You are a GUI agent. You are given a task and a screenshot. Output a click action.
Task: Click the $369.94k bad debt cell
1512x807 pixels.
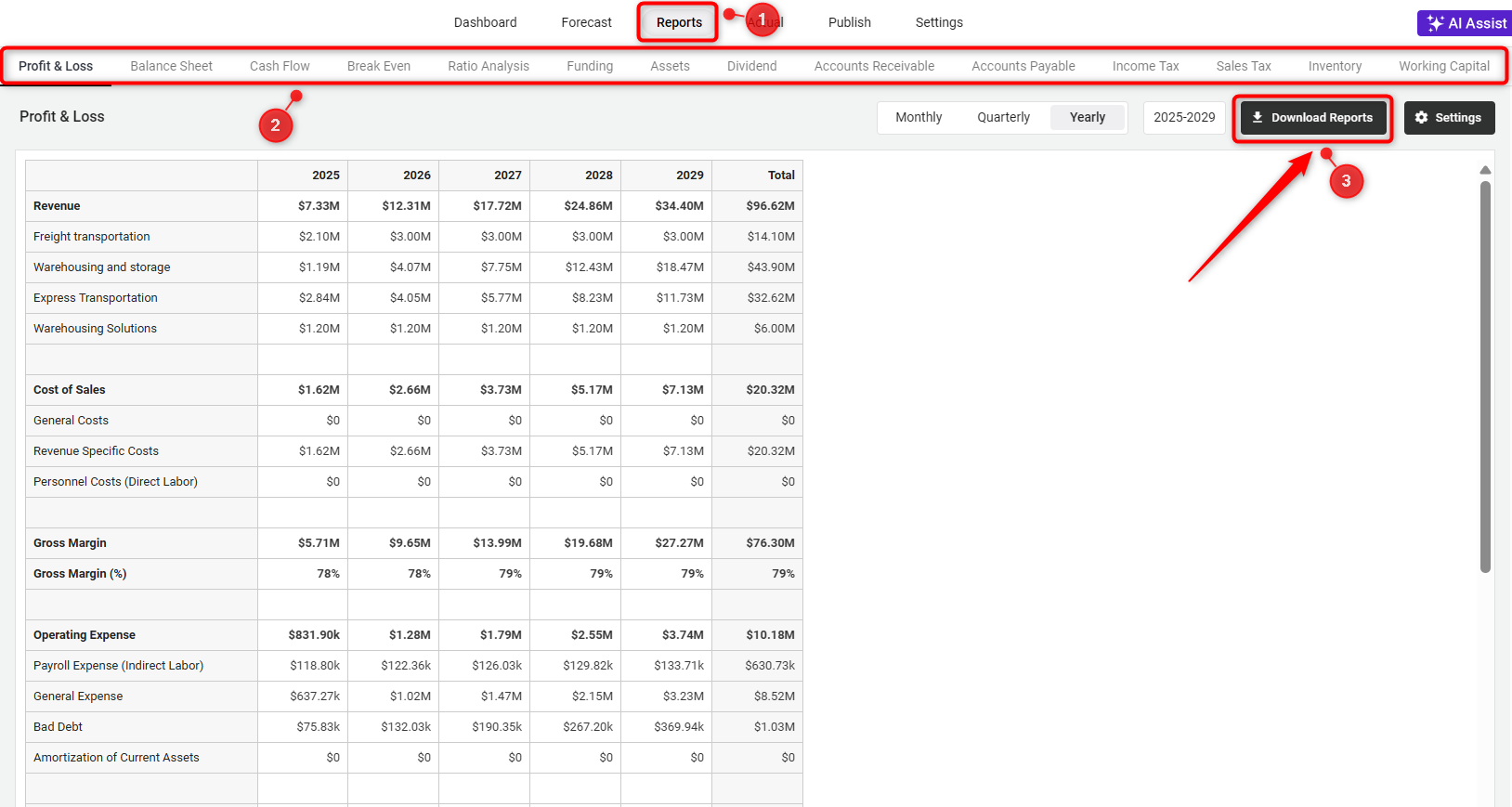667,727
